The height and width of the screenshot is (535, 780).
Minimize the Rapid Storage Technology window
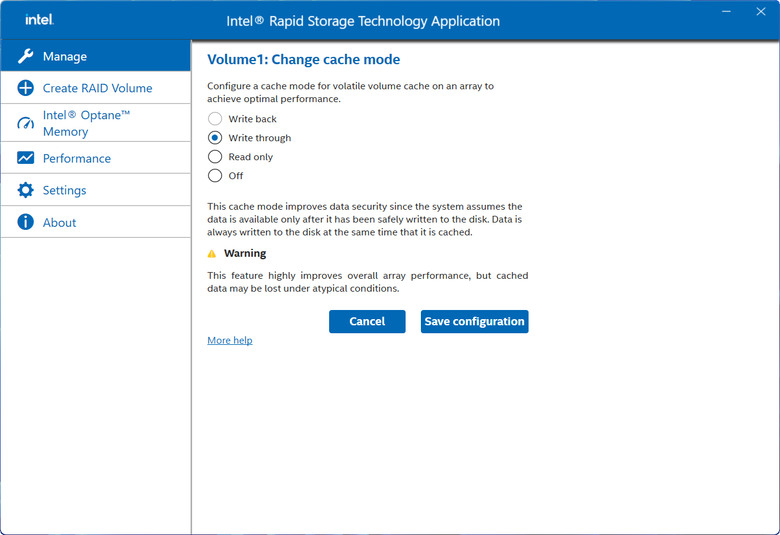tap(726, 11)
